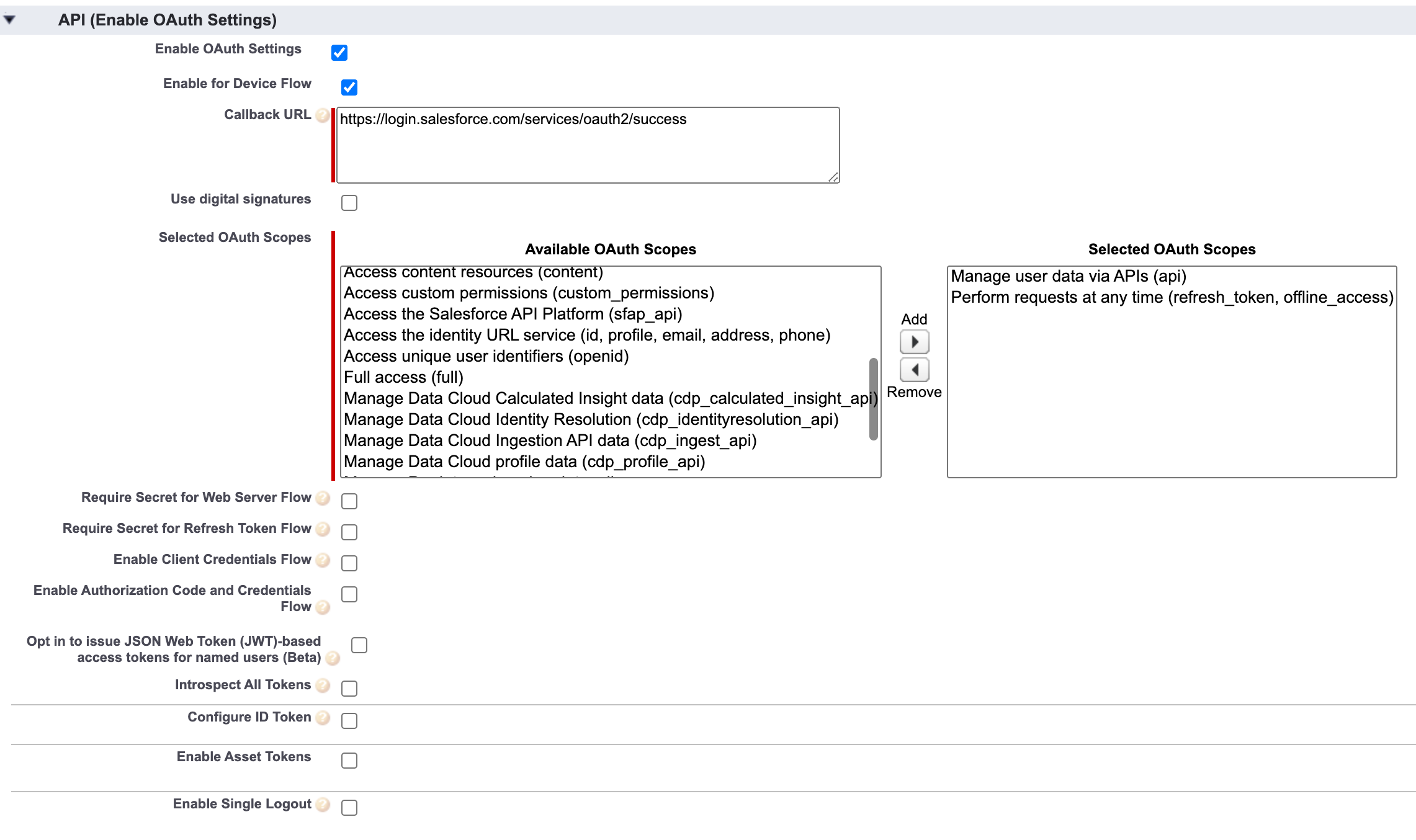Open help for Require Secret for Refresh Token Flow

tap(323, 529)
